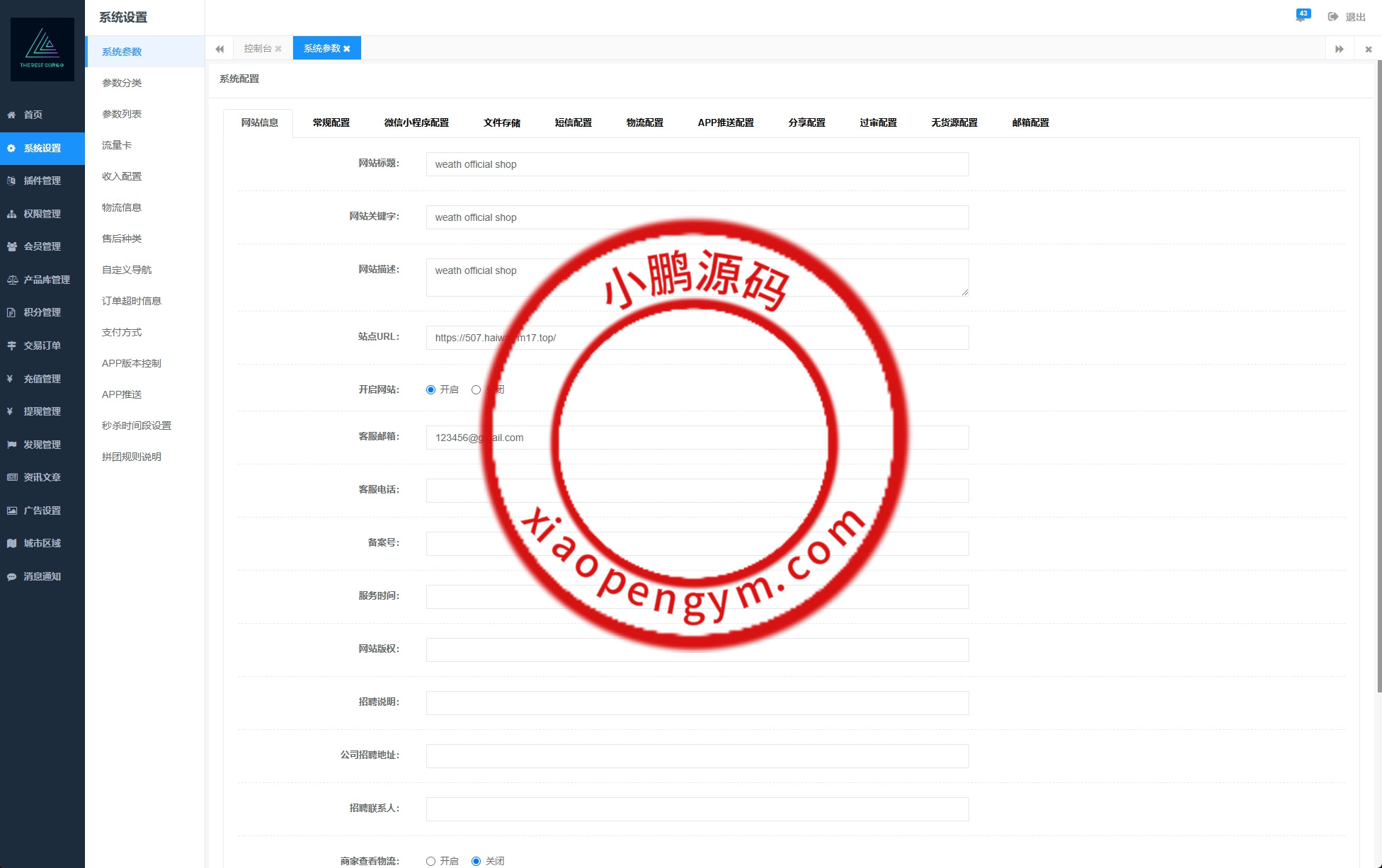The width and height of the screenshot is (1382, 868).
Task: Expand 交易订单 sidebar menu
Action: coord(42,346)
